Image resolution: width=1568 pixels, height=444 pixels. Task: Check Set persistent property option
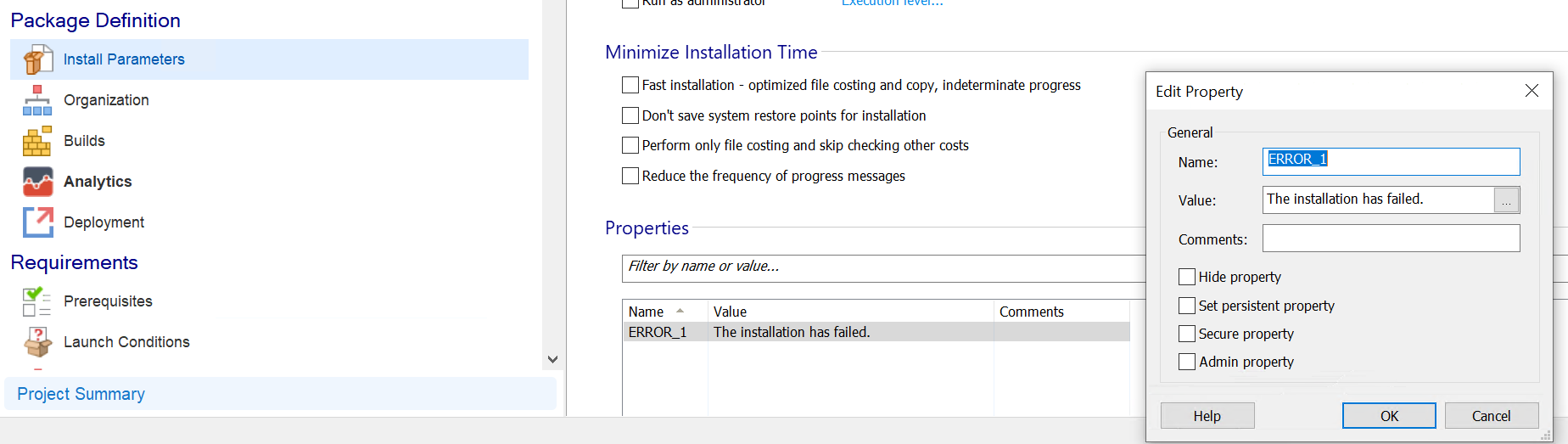1187,306
